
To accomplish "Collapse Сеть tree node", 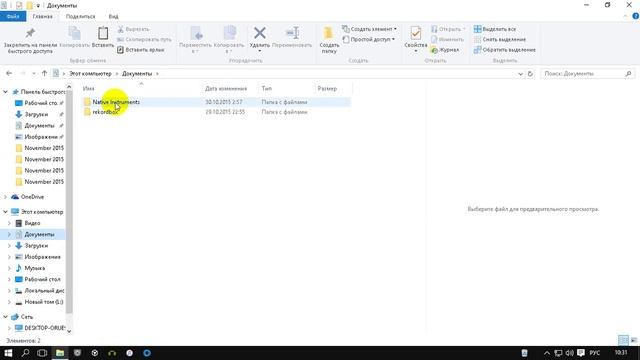I will [5, 317].
